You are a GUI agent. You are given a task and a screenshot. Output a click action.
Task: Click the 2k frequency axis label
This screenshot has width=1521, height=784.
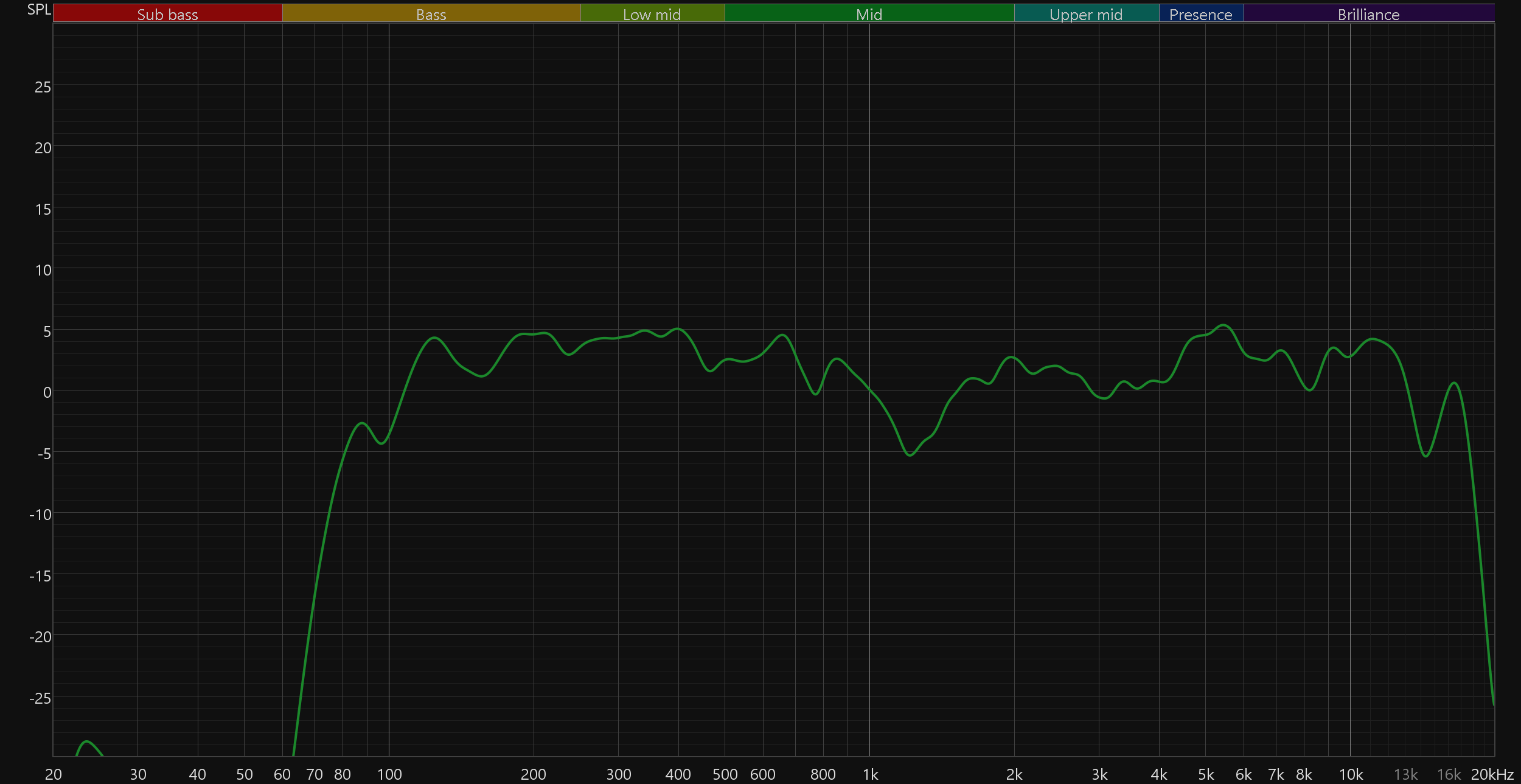pos(1014,774)
